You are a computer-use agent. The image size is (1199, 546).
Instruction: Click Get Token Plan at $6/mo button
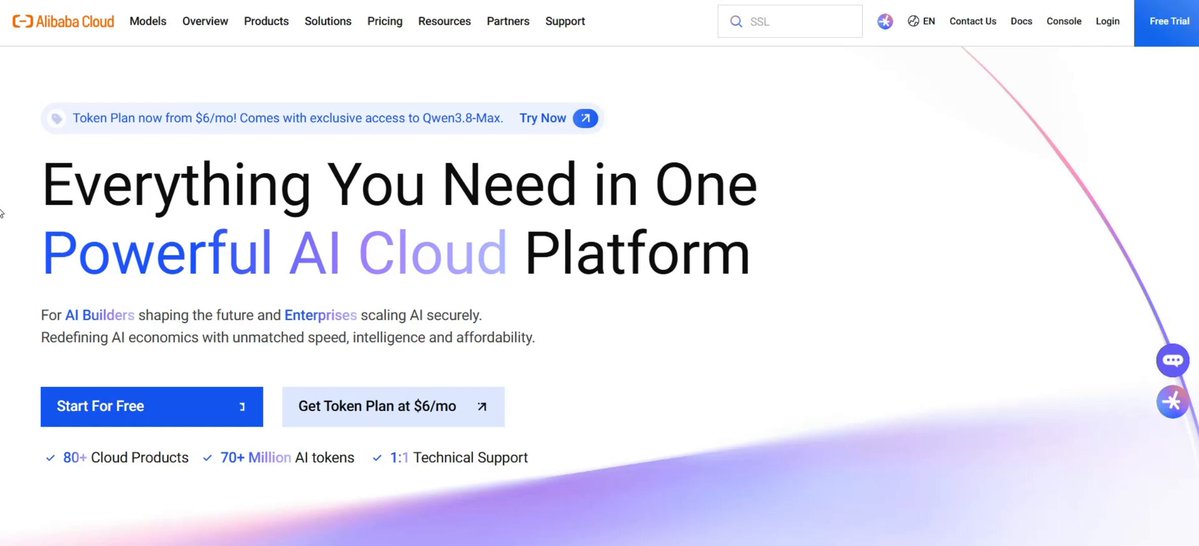tap(393, 407)
